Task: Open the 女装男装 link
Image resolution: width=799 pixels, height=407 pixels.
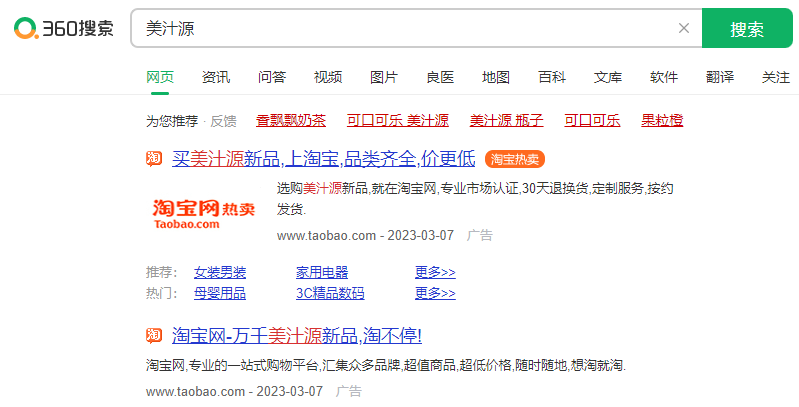Action: [220, 273]
